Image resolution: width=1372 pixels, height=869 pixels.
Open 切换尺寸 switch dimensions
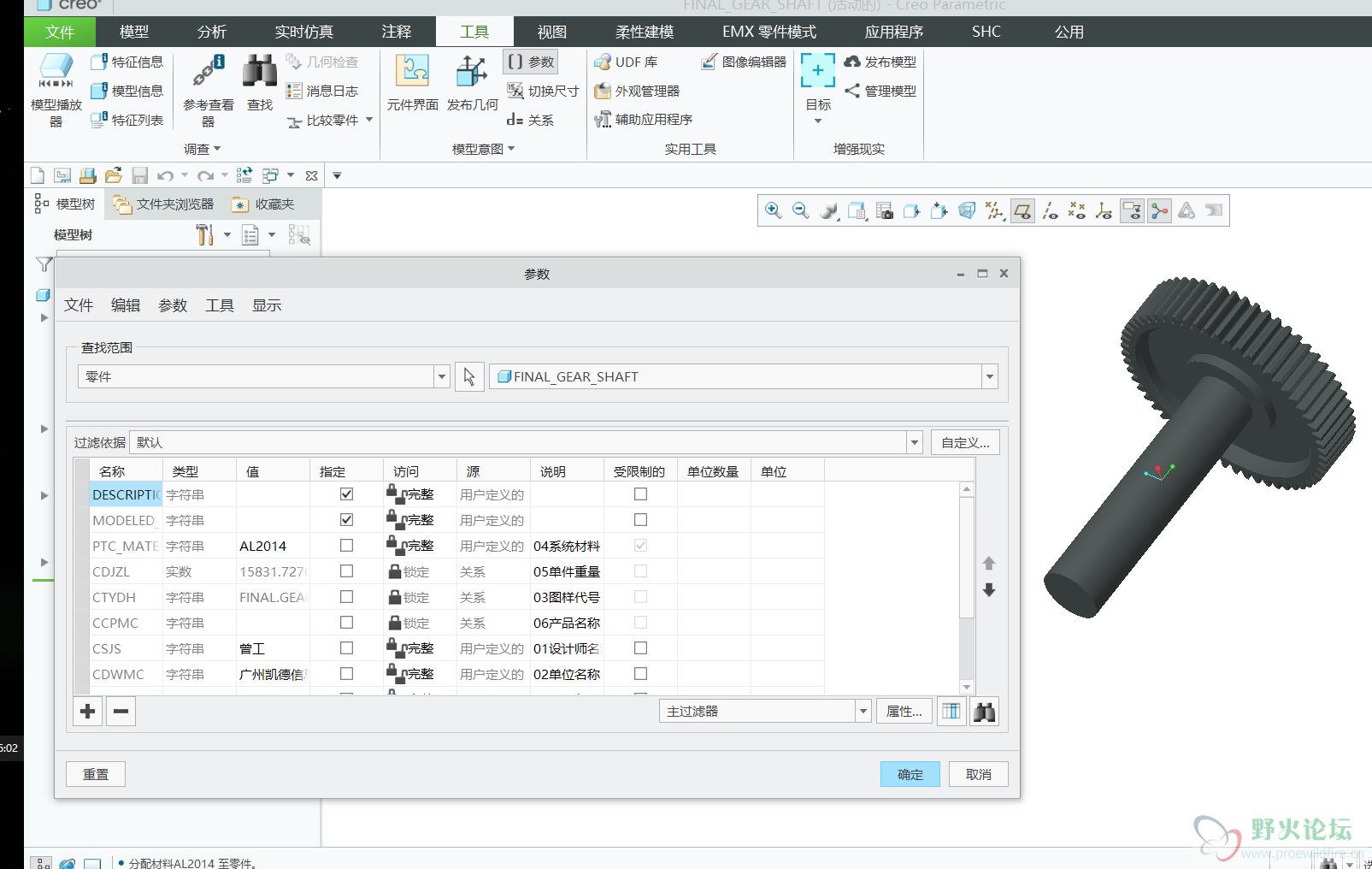542,91
